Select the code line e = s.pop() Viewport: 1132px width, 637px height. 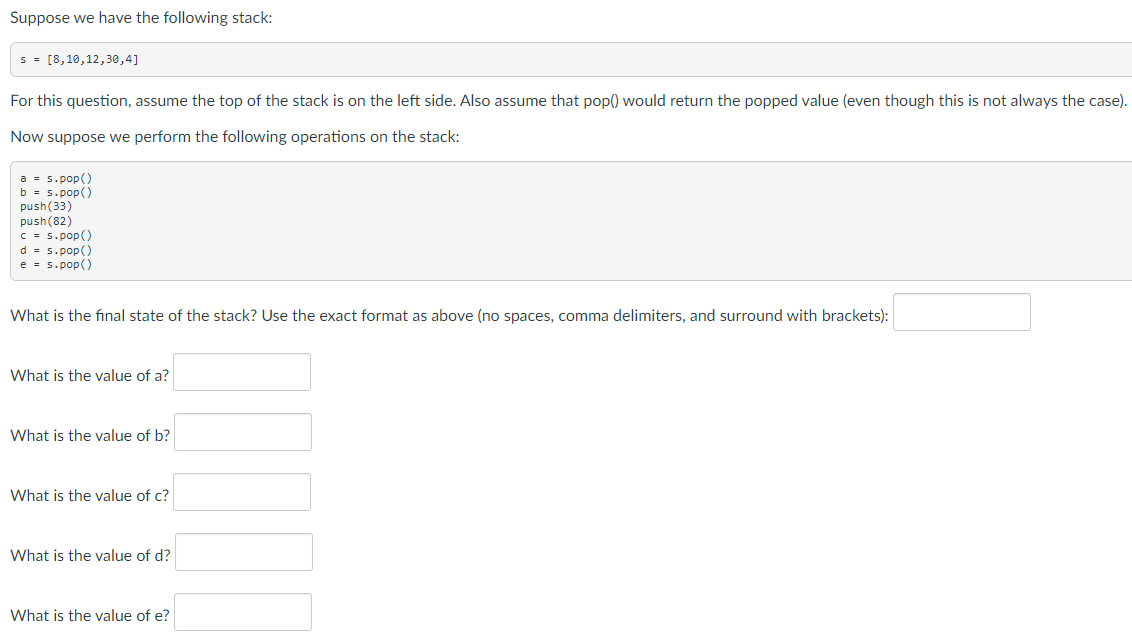coord(56,264)
